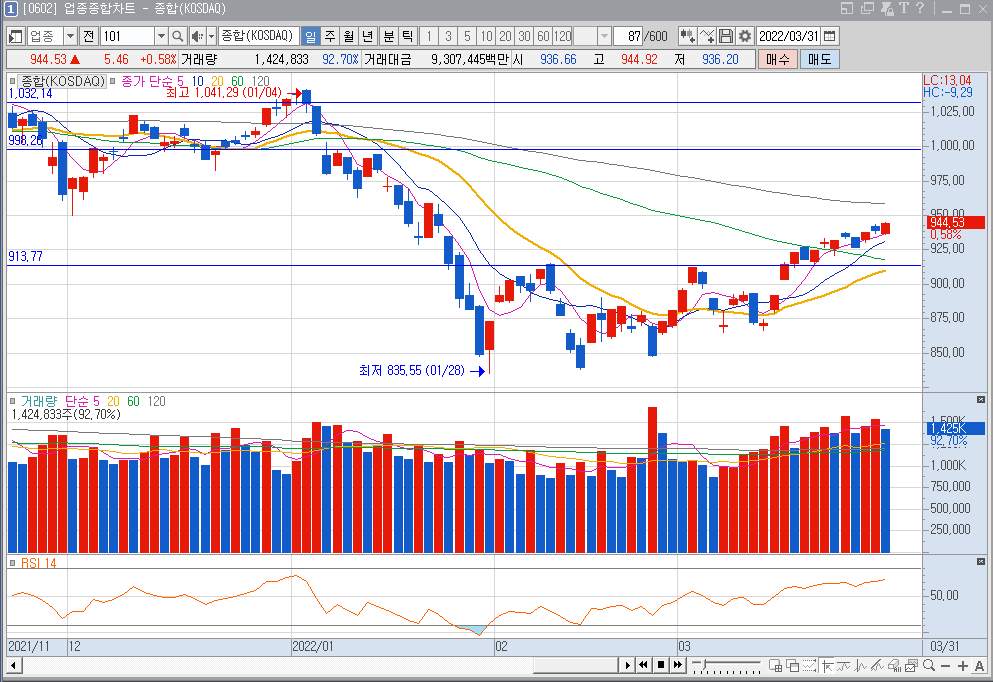This screenshot has width=993, height=682.
Task: Click the A auto-fit icon at bottom right
Action: tap(980, 666)
